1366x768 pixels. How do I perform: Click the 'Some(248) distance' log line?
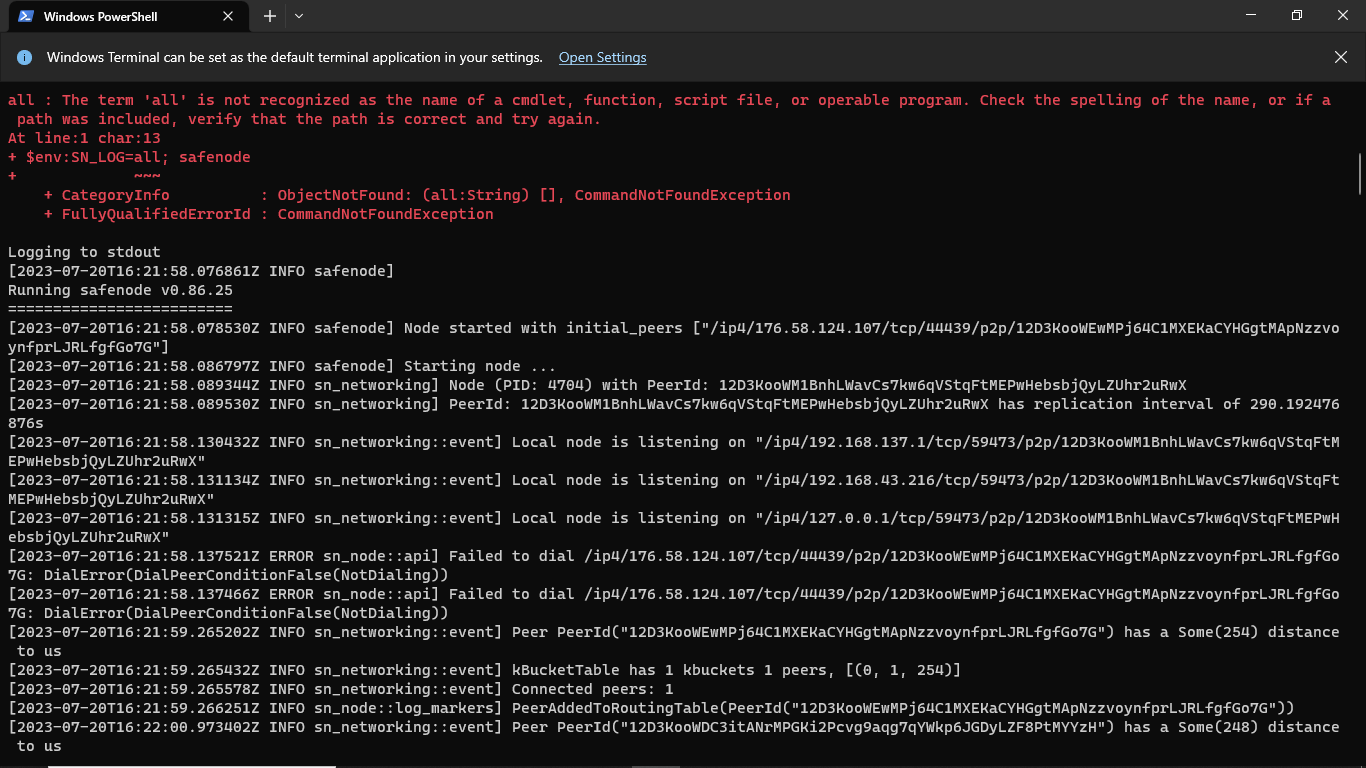pyautogui.click(x=673, y=736)
